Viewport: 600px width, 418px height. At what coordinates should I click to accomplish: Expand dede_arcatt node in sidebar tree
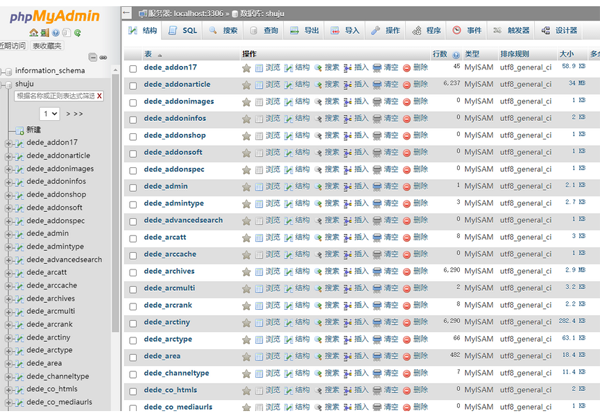8,273
